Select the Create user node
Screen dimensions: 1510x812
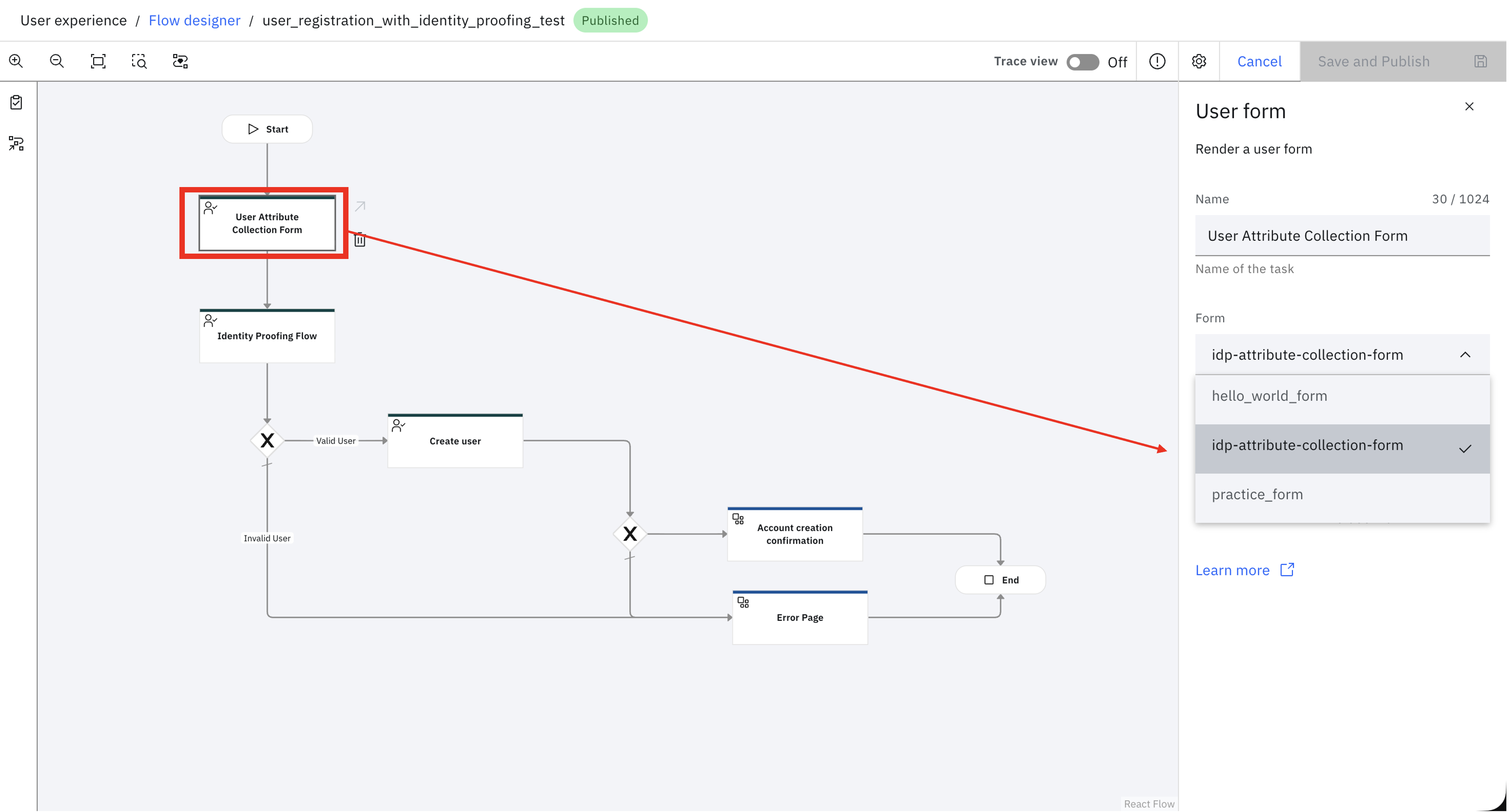(x=456, y=441)
